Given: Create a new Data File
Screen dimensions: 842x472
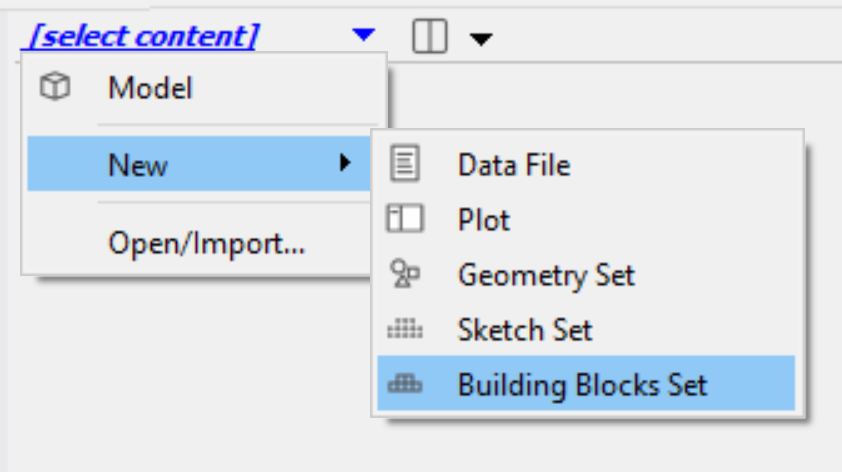Looking at the screenshot, I should (514, 164).
